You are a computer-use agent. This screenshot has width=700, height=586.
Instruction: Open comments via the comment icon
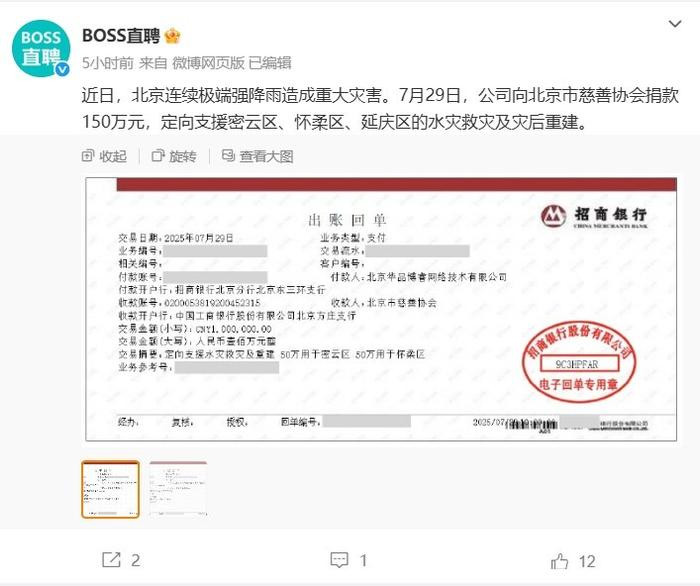coord(339,560)
